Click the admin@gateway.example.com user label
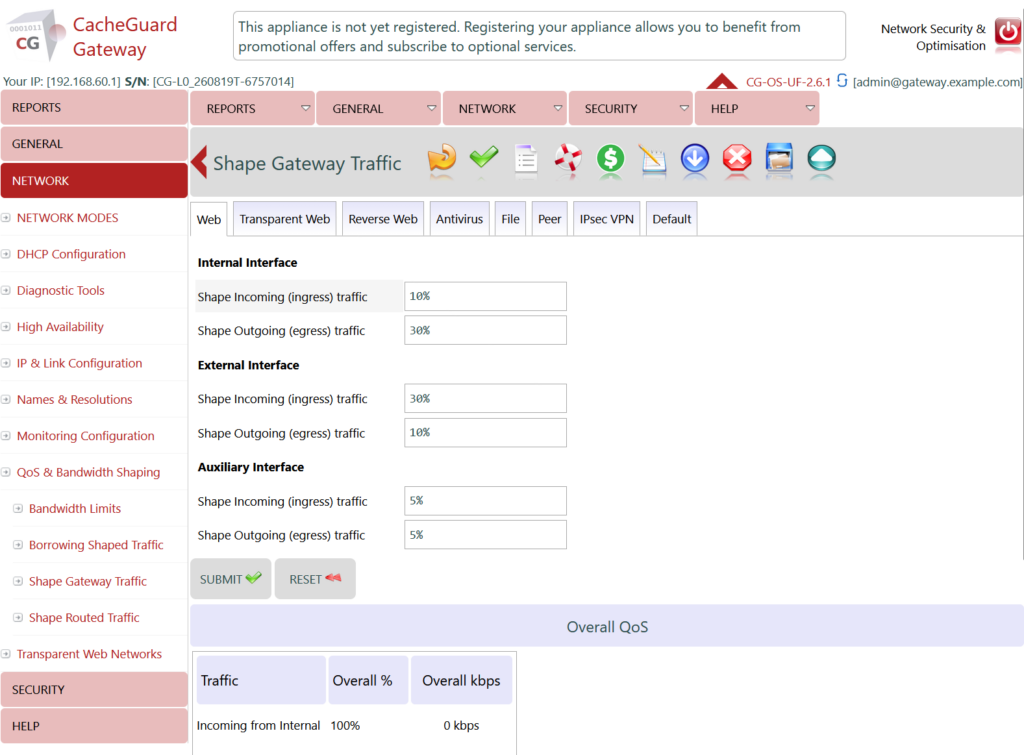Viewport: 1024px width, 755px height. pos(938,82)
